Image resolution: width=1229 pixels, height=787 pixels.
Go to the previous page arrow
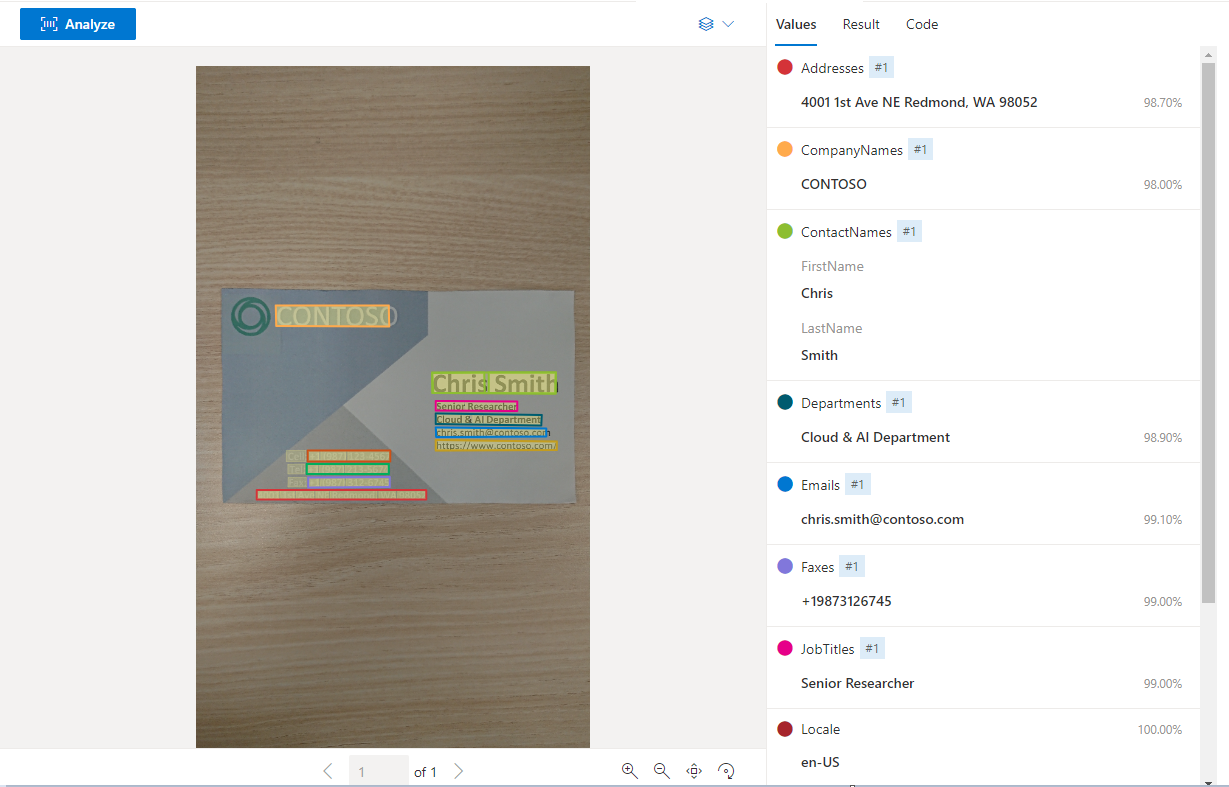[x=328, y=771]
